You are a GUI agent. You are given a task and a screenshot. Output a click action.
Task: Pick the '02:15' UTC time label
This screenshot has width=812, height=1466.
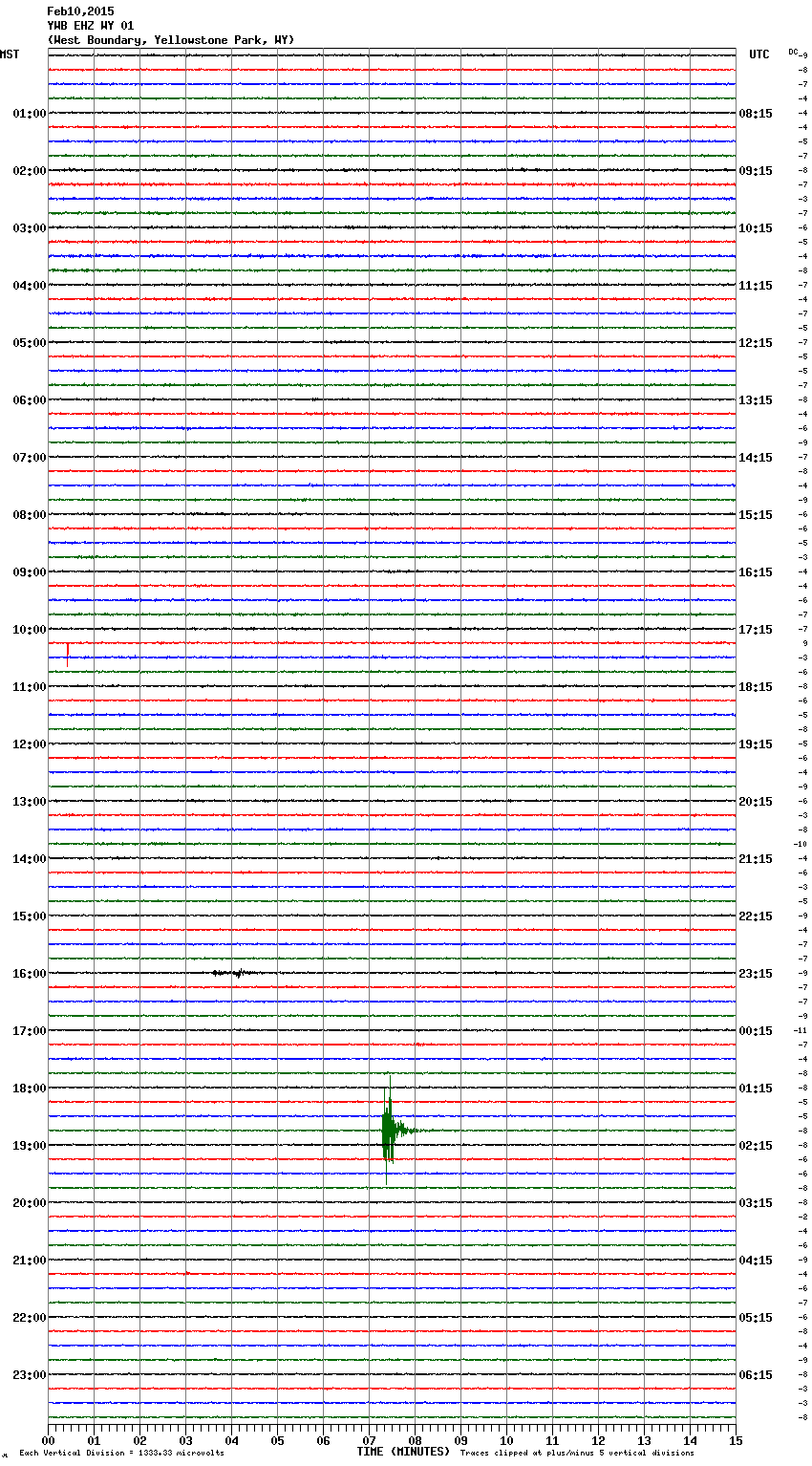pyautogui.click(x=756, y=1146)
